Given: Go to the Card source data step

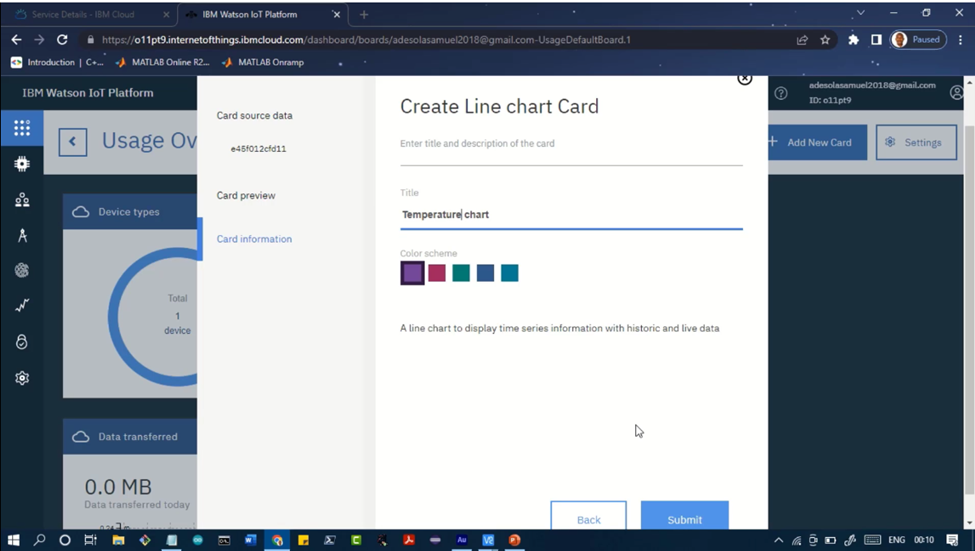Looking at the screenshot, I should tap(254, 116).
